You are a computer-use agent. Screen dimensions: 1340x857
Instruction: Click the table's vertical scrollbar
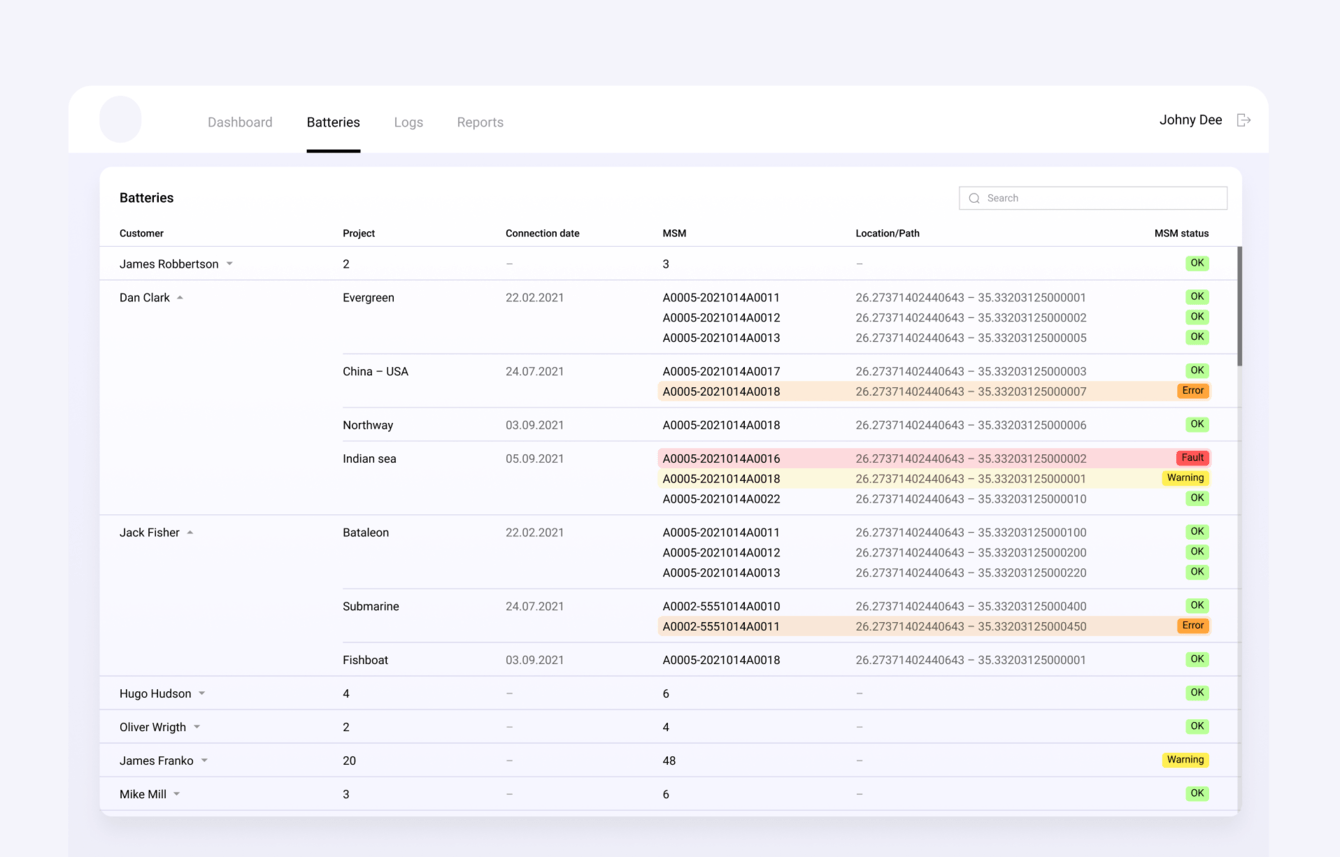1239,306
